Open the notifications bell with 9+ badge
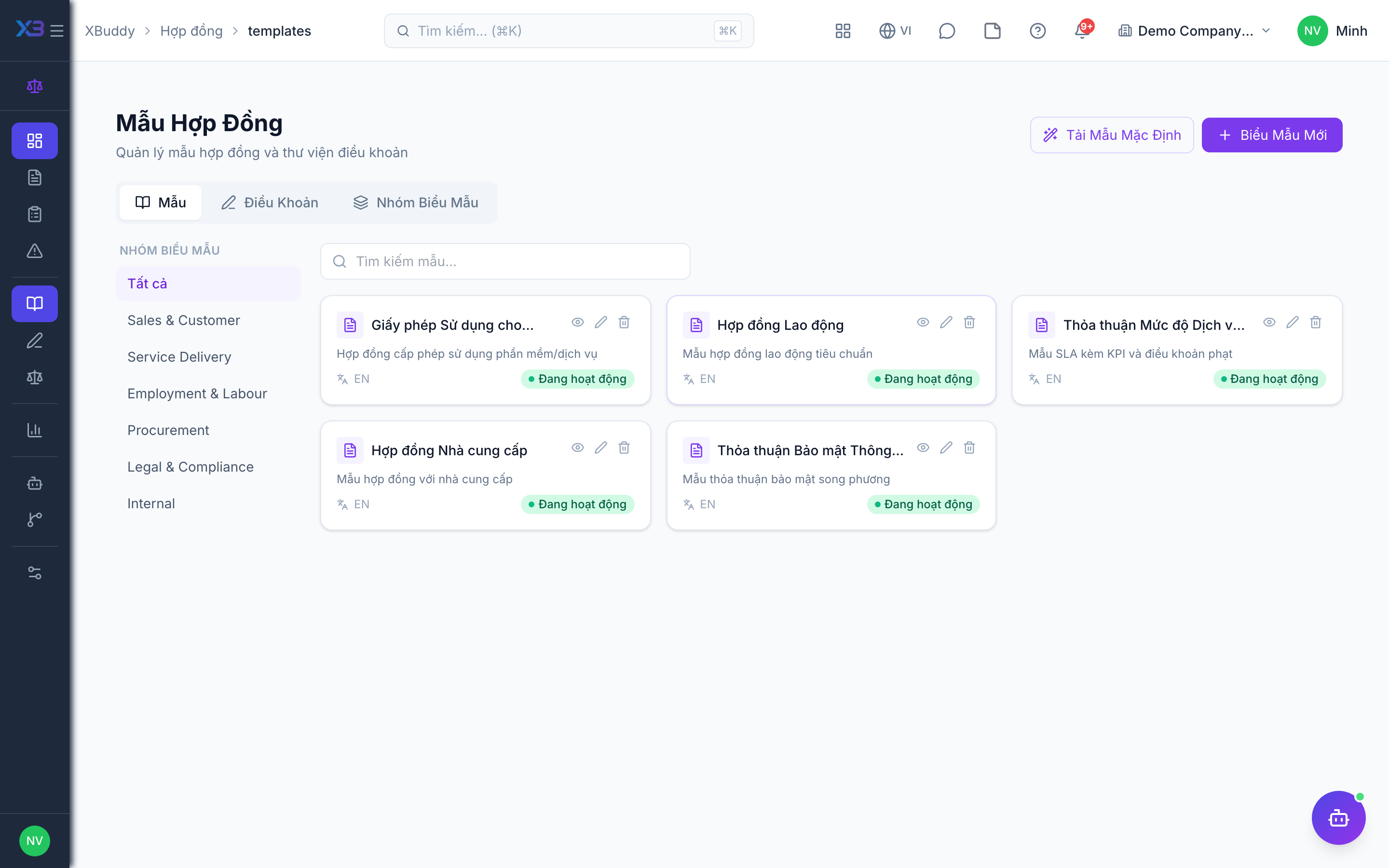The image size is (1389, 868). coord(1083,30)
